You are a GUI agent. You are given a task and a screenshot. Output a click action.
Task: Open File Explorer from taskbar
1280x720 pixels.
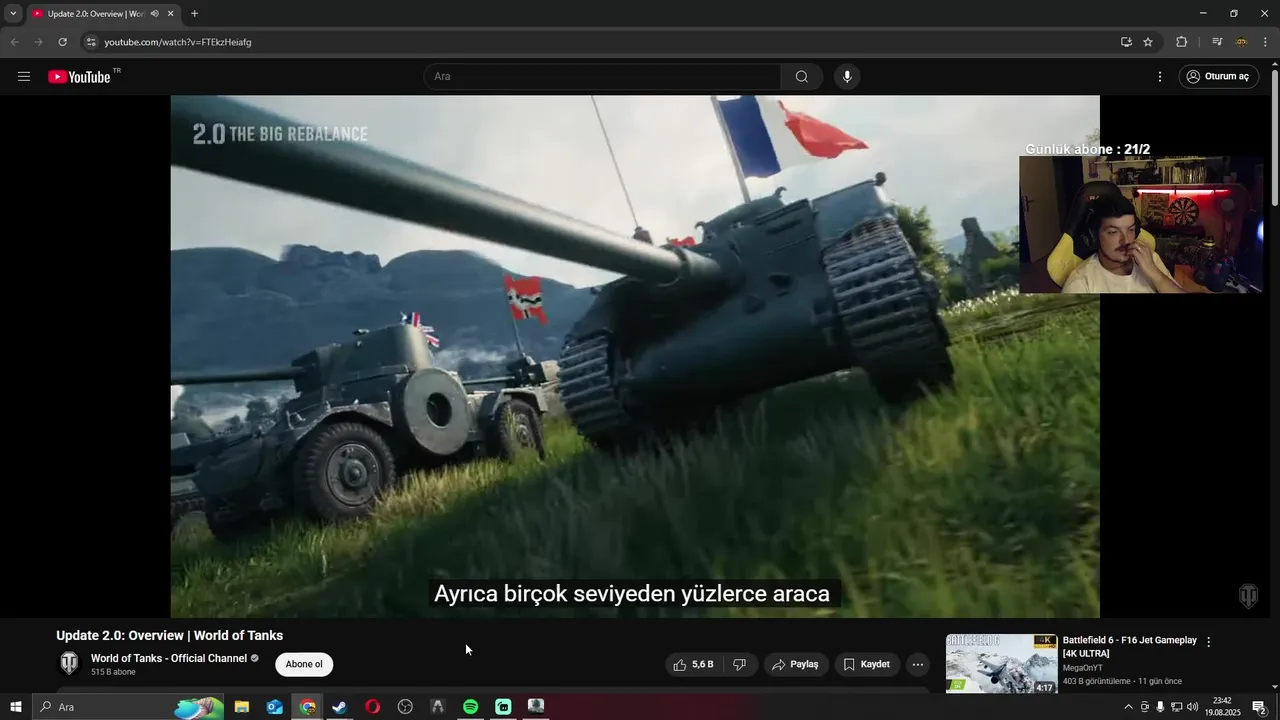tap(241, 707)
